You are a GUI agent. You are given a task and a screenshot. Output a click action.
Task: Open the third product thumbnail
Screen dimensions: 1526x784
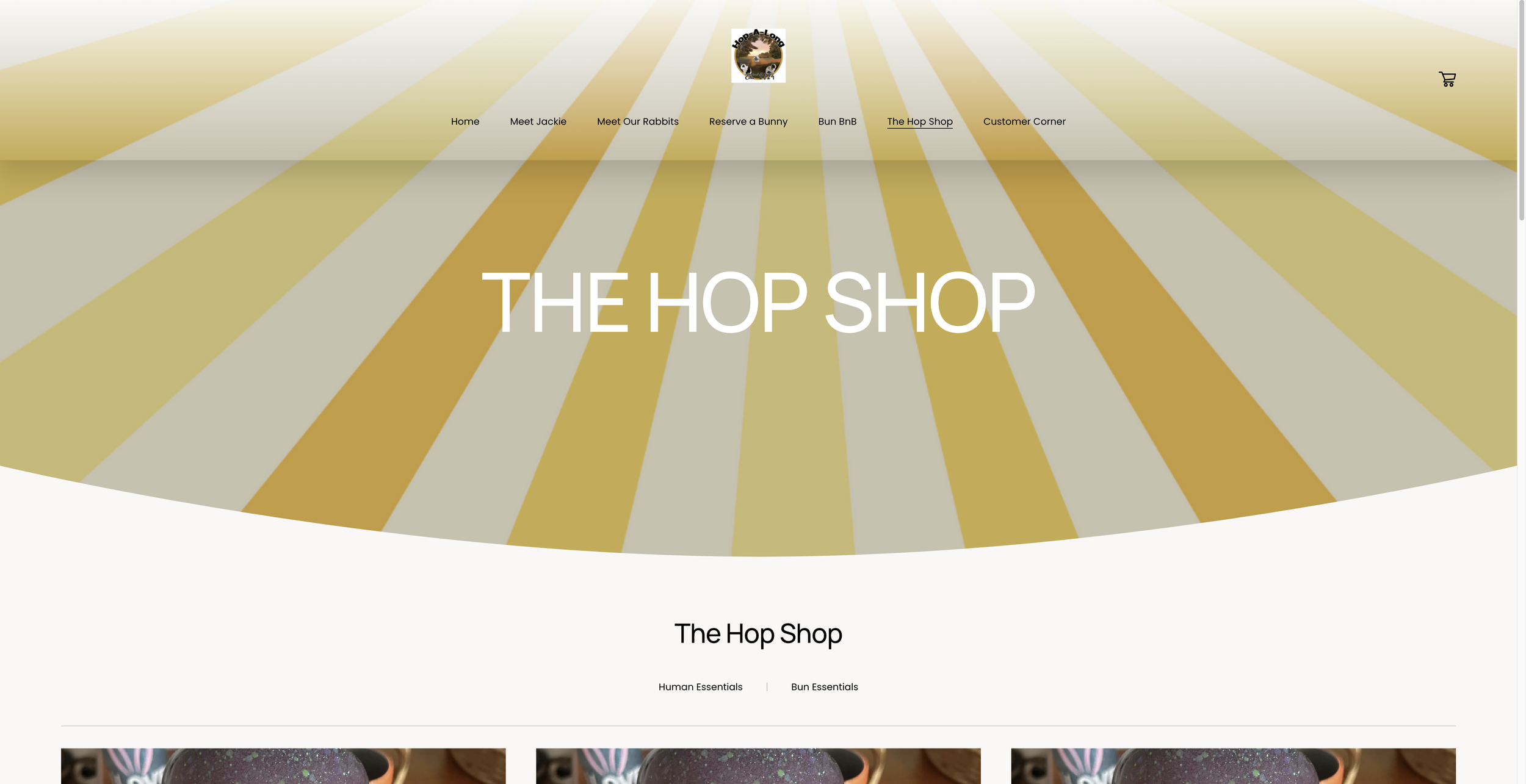(x=1233, y=766)
